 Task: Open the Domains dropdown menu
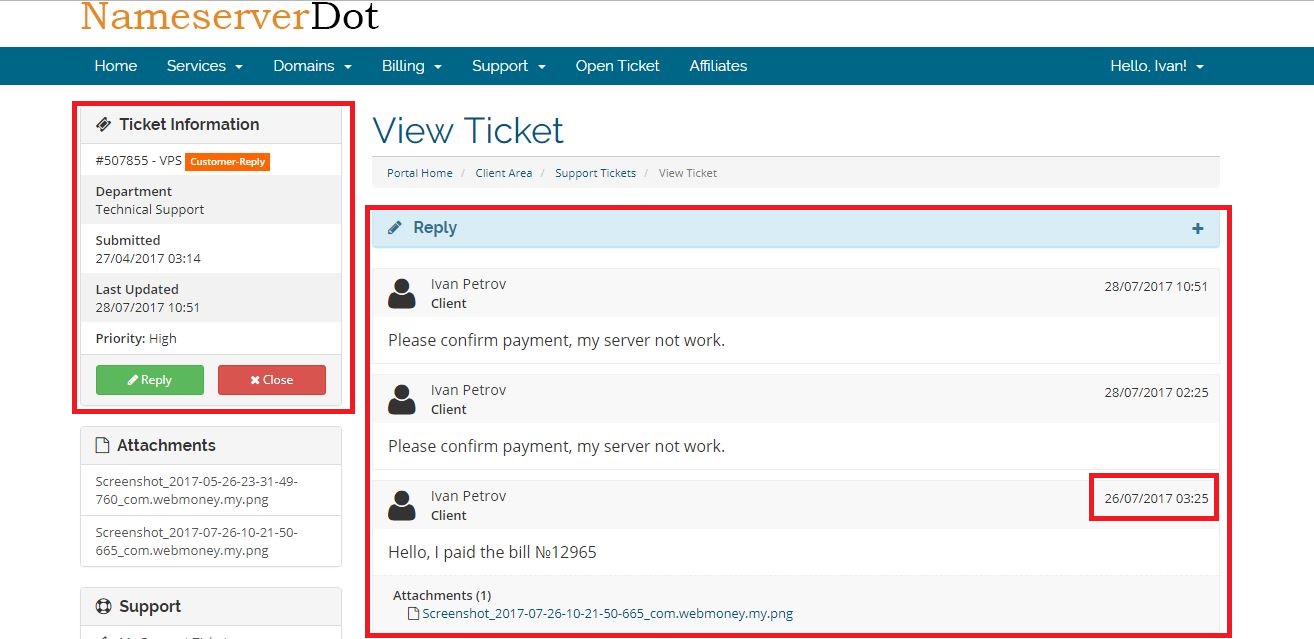coord(312,66)
